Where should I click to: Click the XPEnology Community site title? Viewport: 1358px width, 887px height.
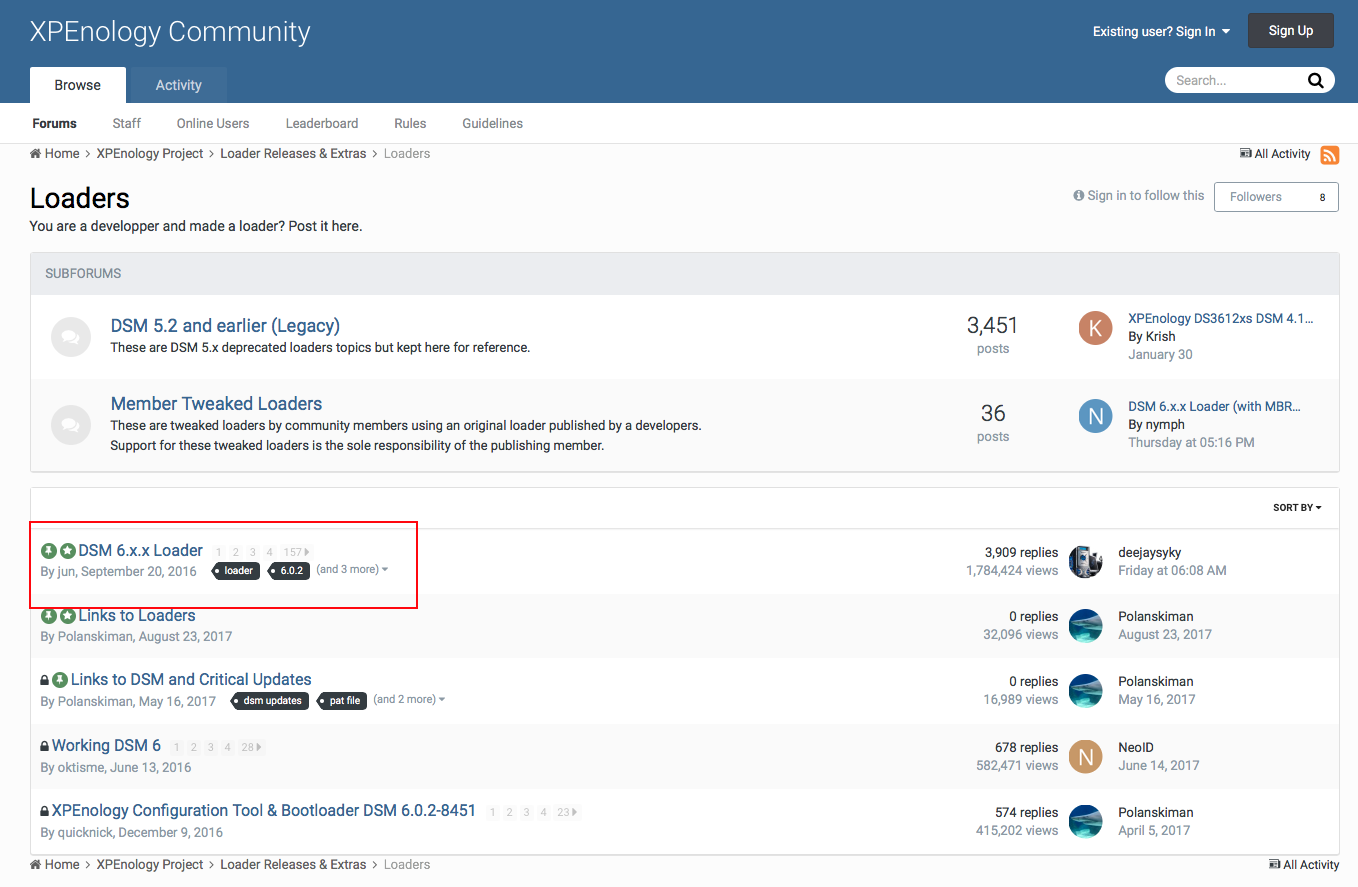[x=170, y=31]
